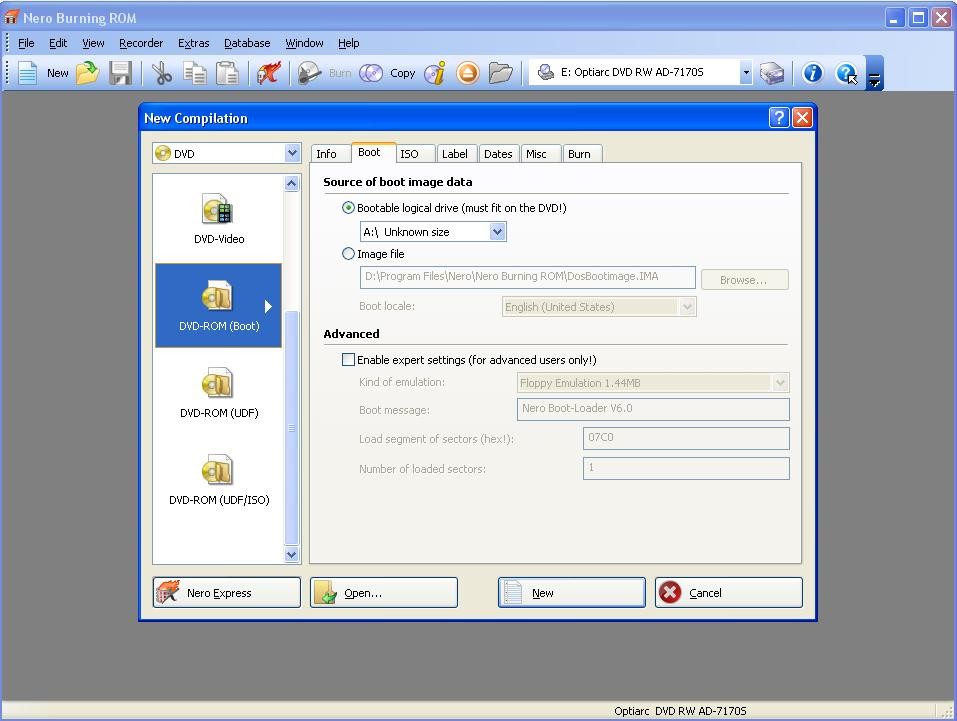The height and width of the screenshot is (721, 957).
Task: Click the orange Eject disc icon
Action: click(468, 73)
